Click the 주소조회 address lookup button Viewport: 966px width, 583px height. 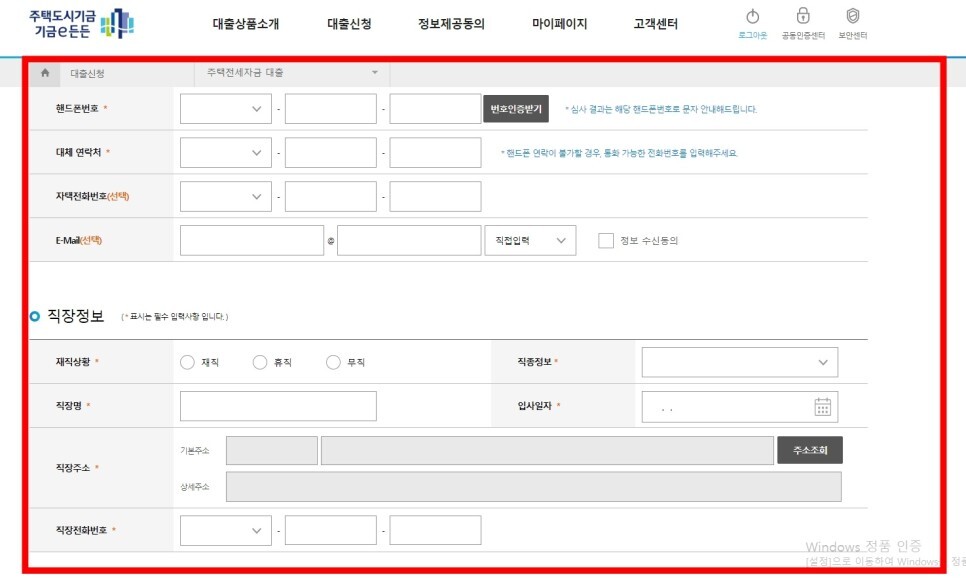pos(809,449)
